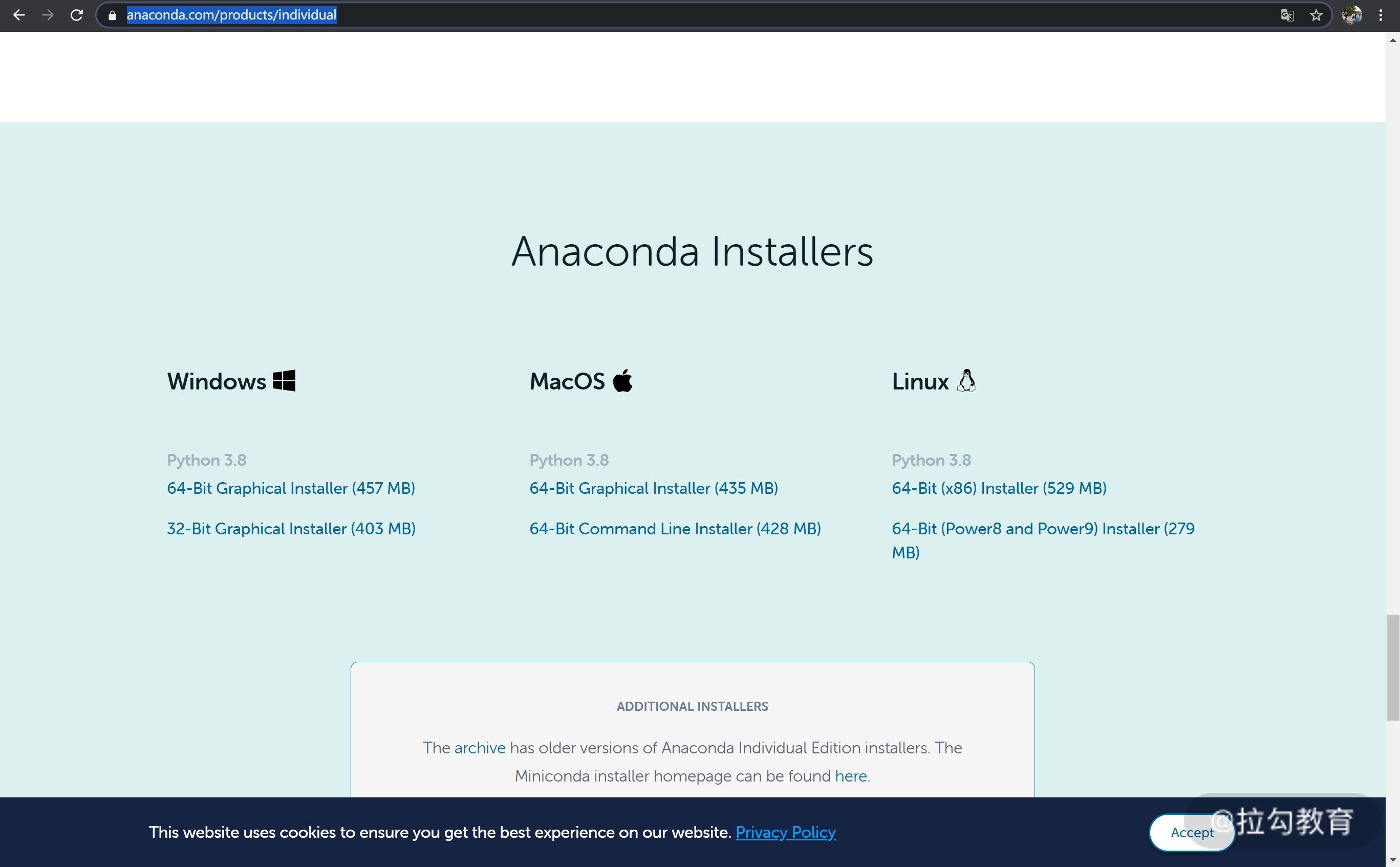Download Linux 64-Bit (x86) Installer
Viewport: 1400px width, 867px height.
(999, 488)
